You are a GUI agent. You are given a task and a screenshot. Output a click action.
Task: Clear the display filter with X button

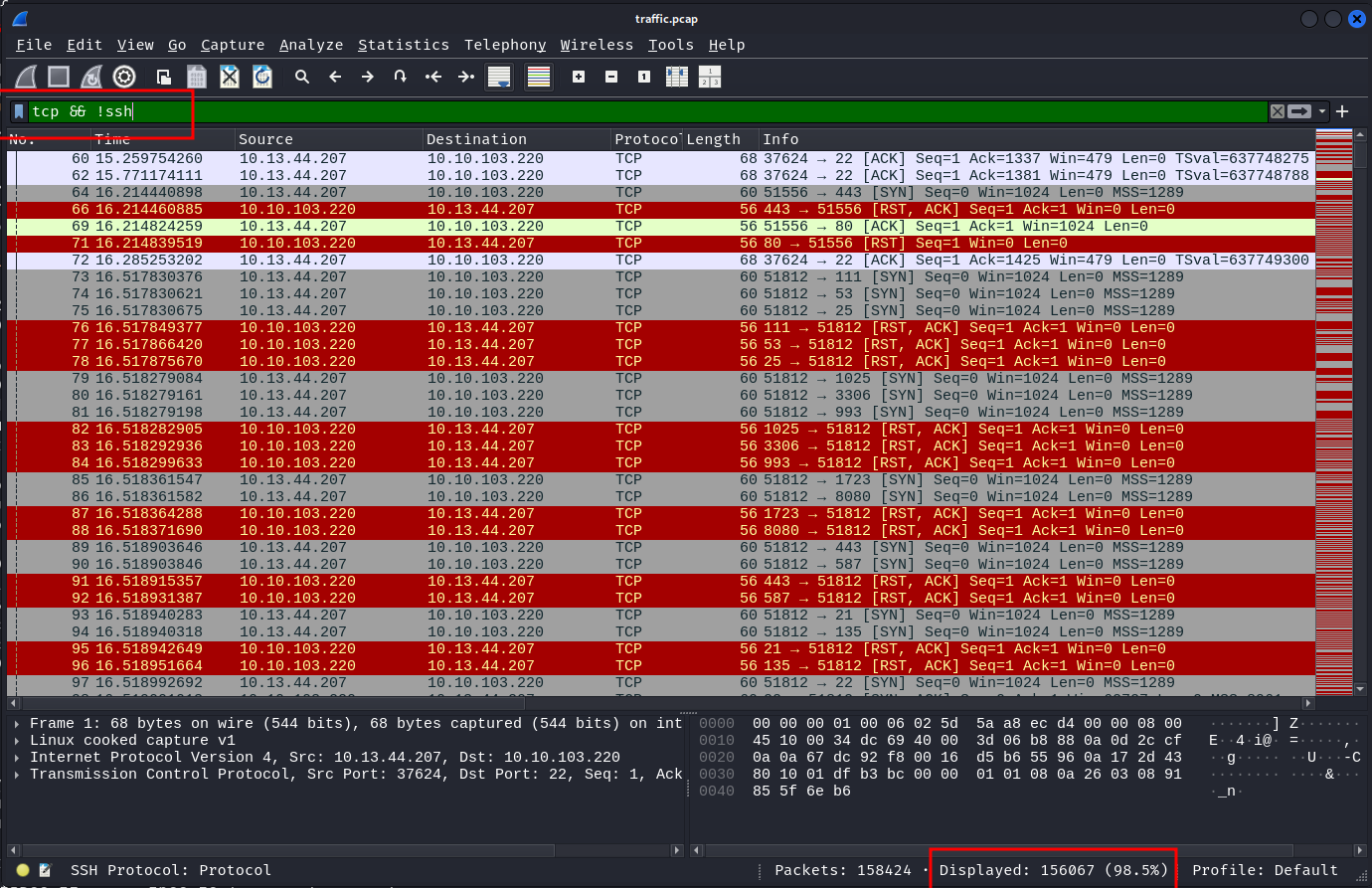coord(1278,111)
